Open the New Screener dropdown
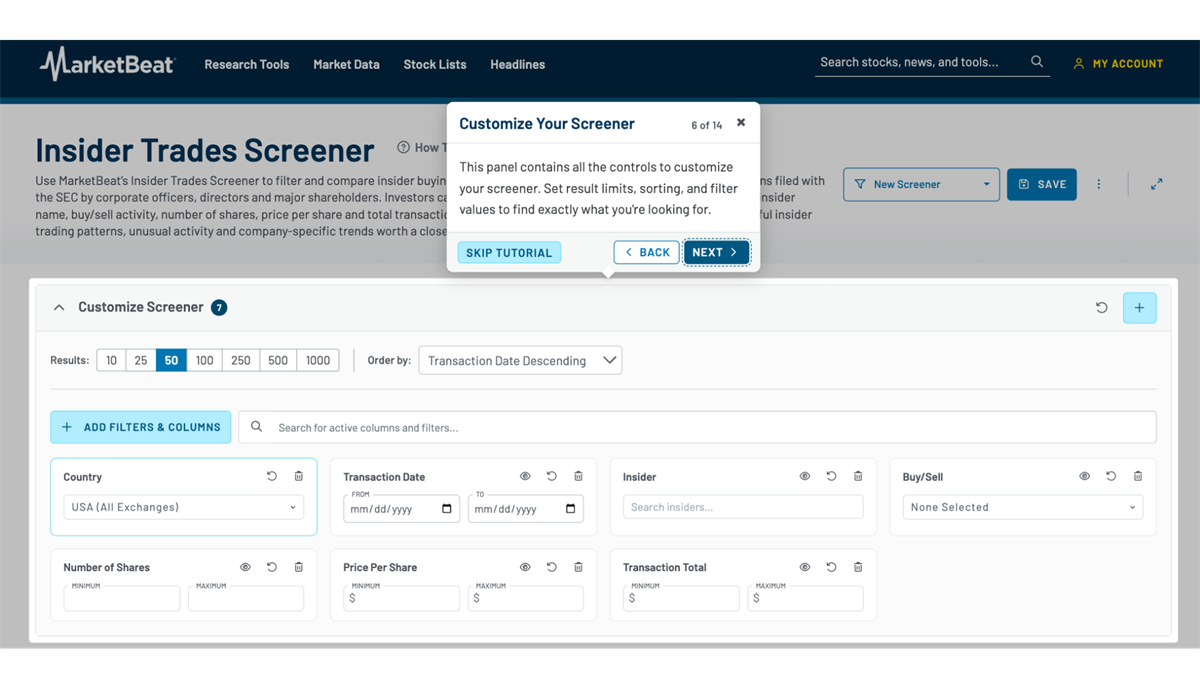This screenshot has width=1200, height=675. [x=921, y=184]
